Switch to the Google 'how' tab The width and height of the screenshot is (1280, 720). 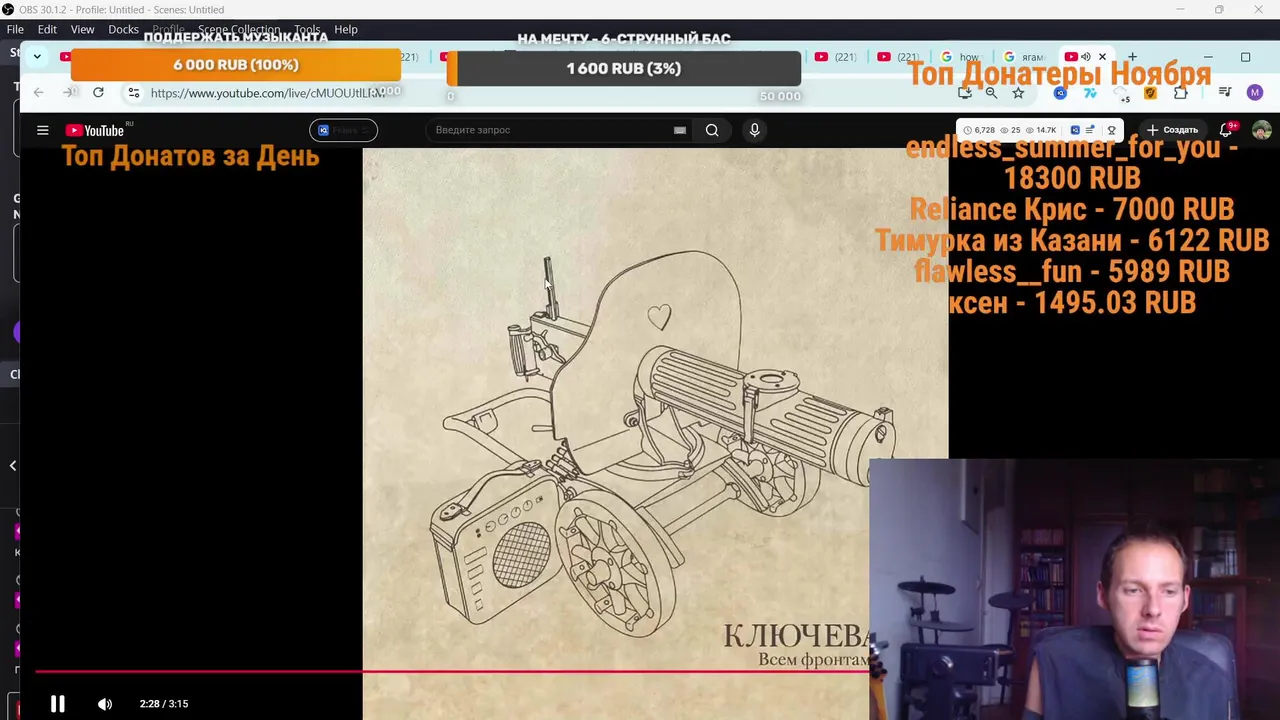click(961, 57)
